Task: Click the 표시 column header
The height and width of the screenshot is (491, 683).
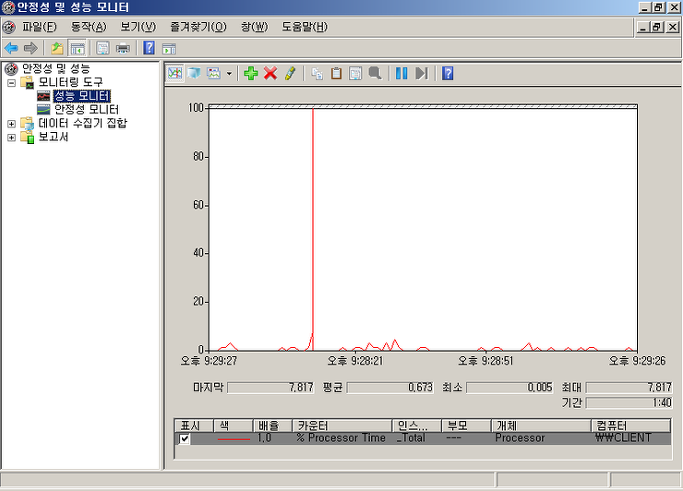Action: click(x=194, y=426)
